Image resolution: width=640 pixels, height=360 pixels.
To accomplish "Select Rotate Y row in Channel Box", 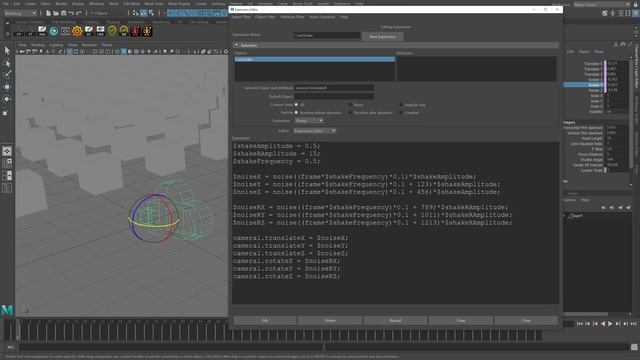I will point(584,85).
